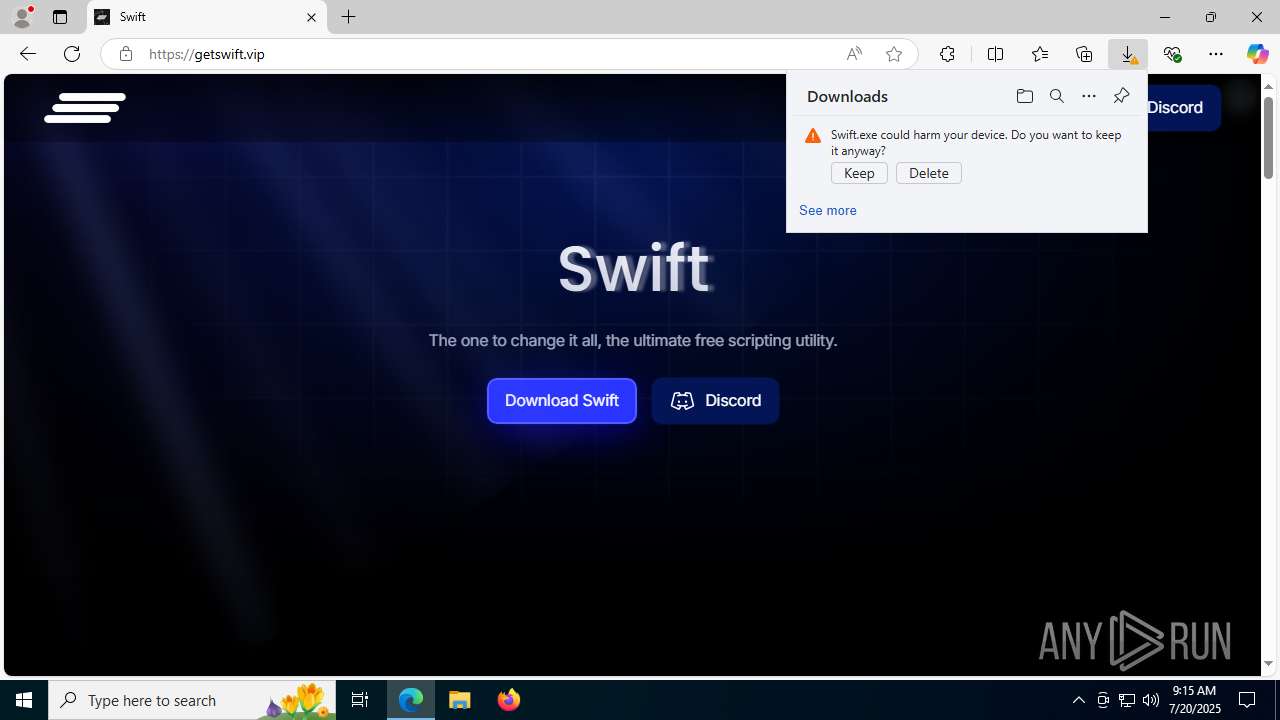This screenshot has width=1280, height=720.
Task: View site information lock icon
Action: click(x=125, y=54)
